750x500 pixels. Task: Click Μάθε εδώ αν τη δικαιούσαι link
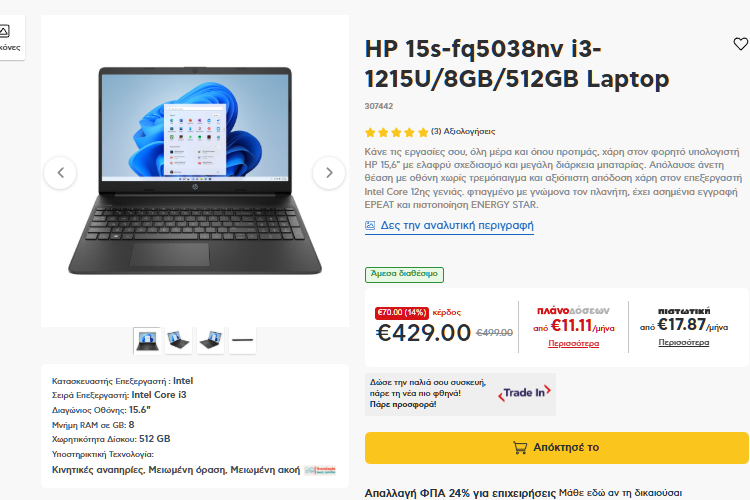620,493
